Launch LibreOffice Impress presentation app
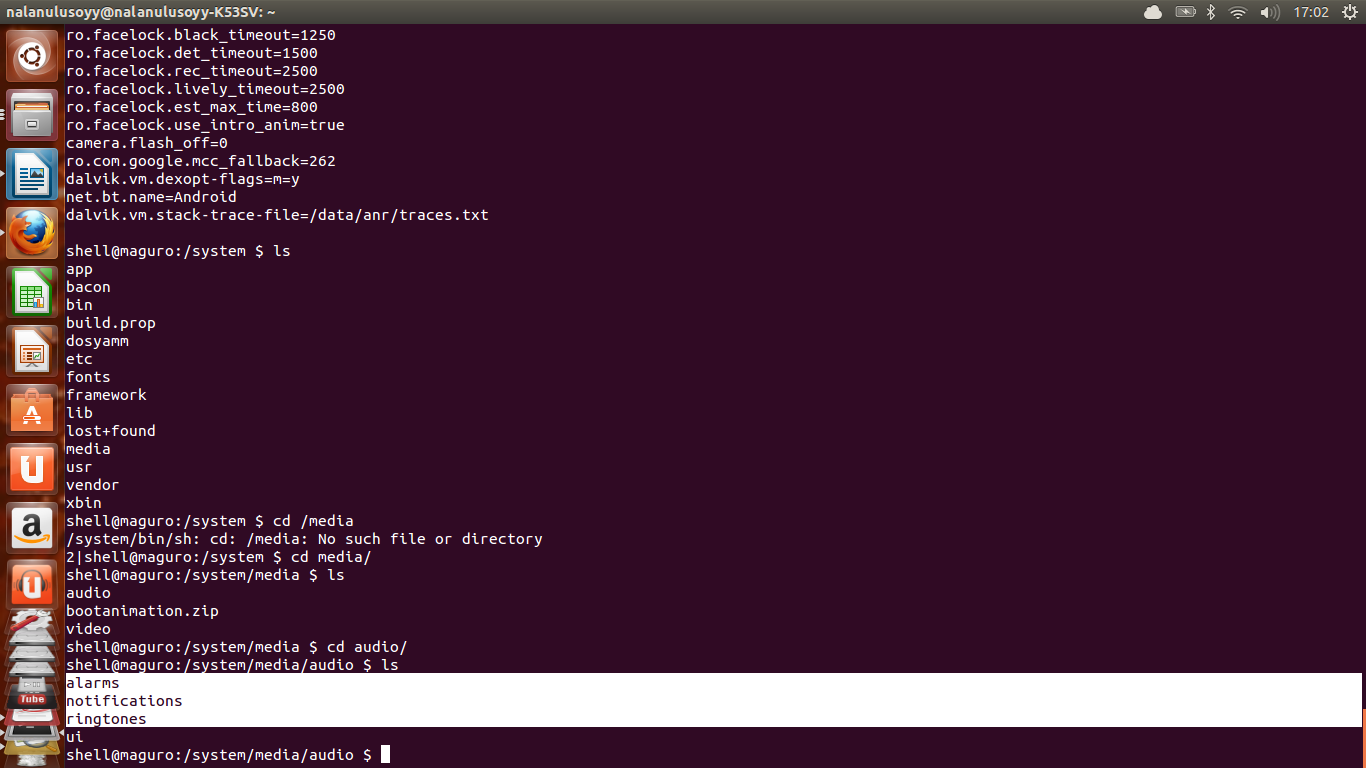This screenshot has height=768, width=1366. coord(32,351)
